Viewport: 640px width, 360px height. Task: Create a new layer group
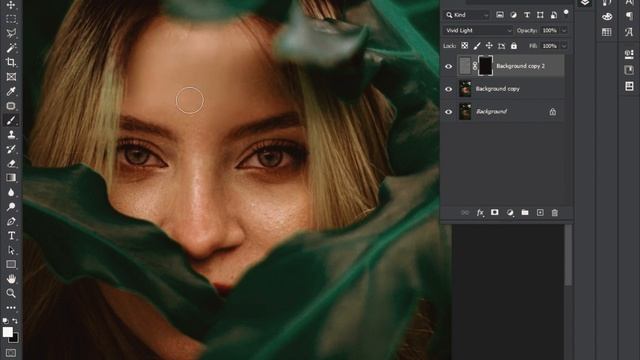tap(525, 213)
